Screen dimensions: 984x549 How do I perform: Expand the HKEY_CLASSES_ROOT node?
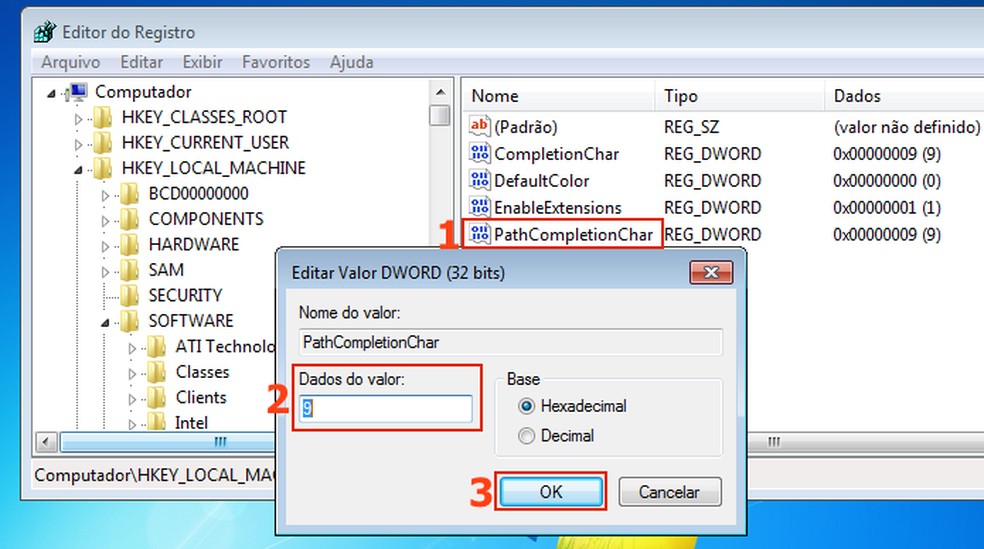(x=78, y=119)
